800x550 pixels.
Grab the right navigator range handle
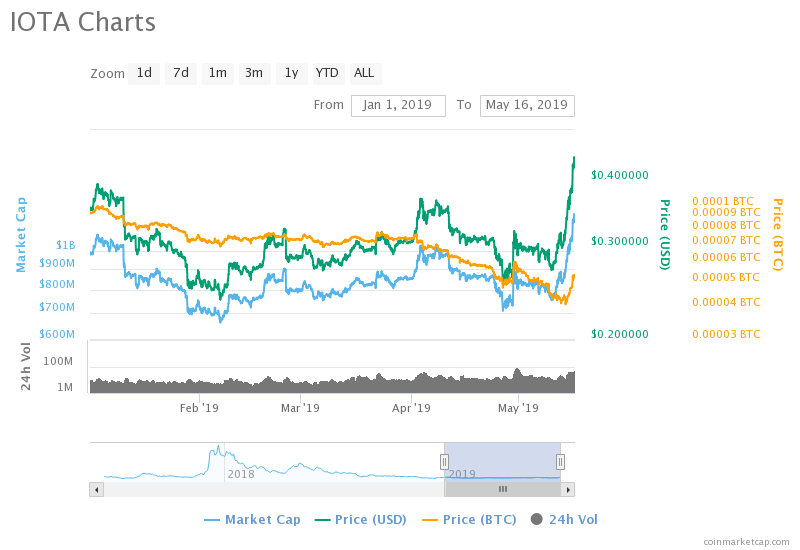560,462
